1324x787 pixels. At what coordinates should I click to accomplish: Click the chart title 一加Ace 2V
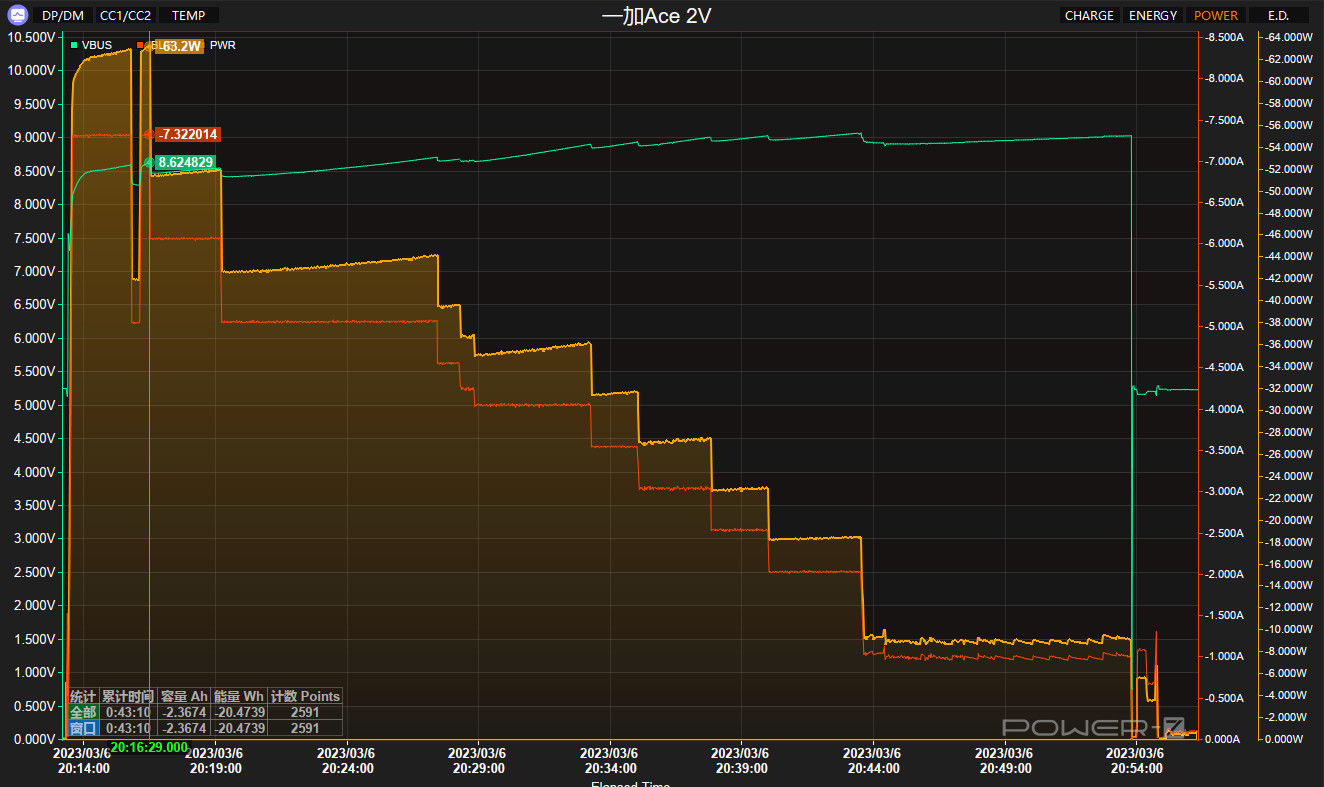[657, 16]
